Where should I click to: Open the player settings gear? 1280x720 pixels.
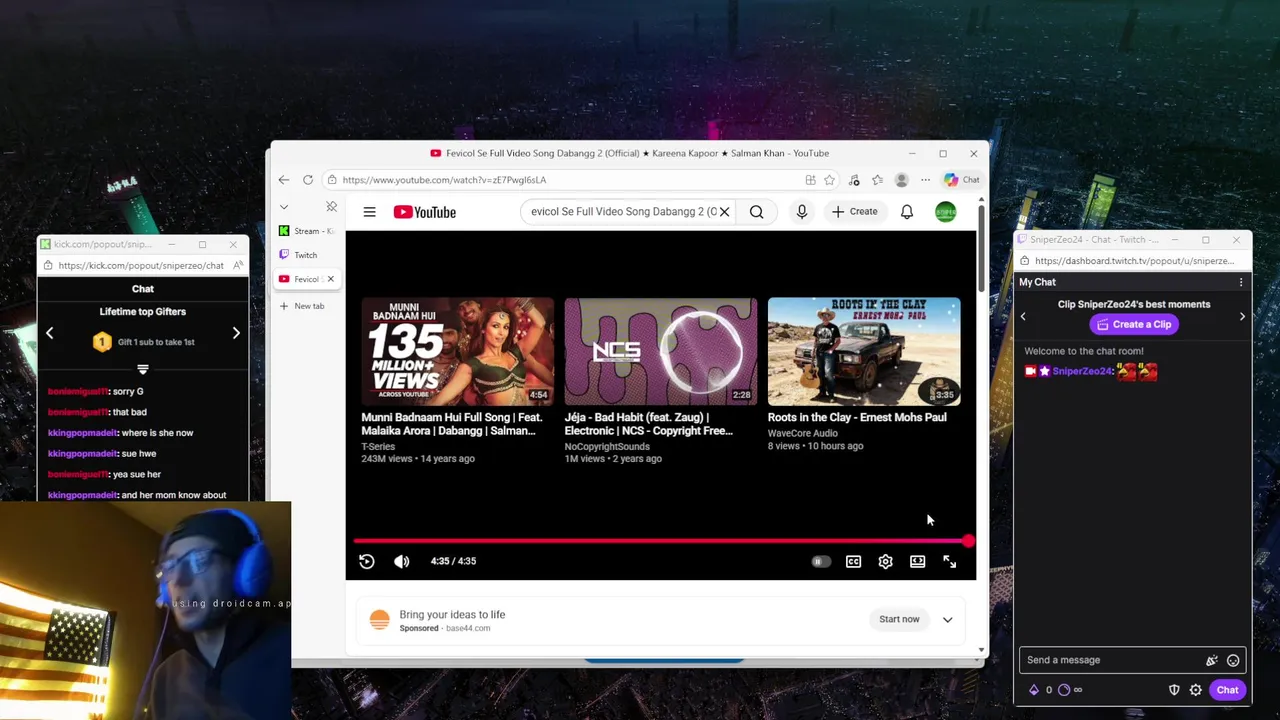(885, 561)
